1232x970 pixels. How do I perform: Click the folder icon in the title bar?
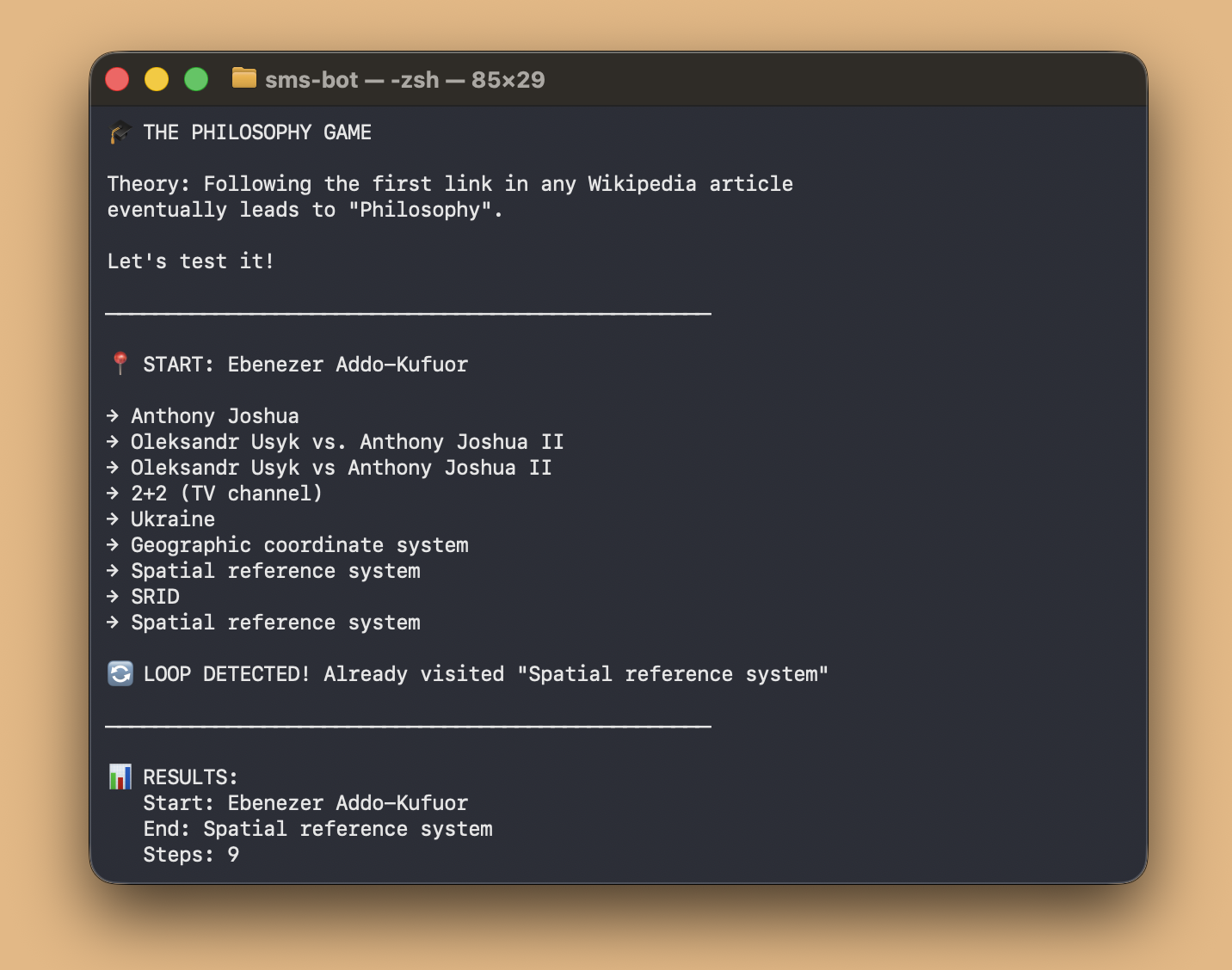(244, 79)
